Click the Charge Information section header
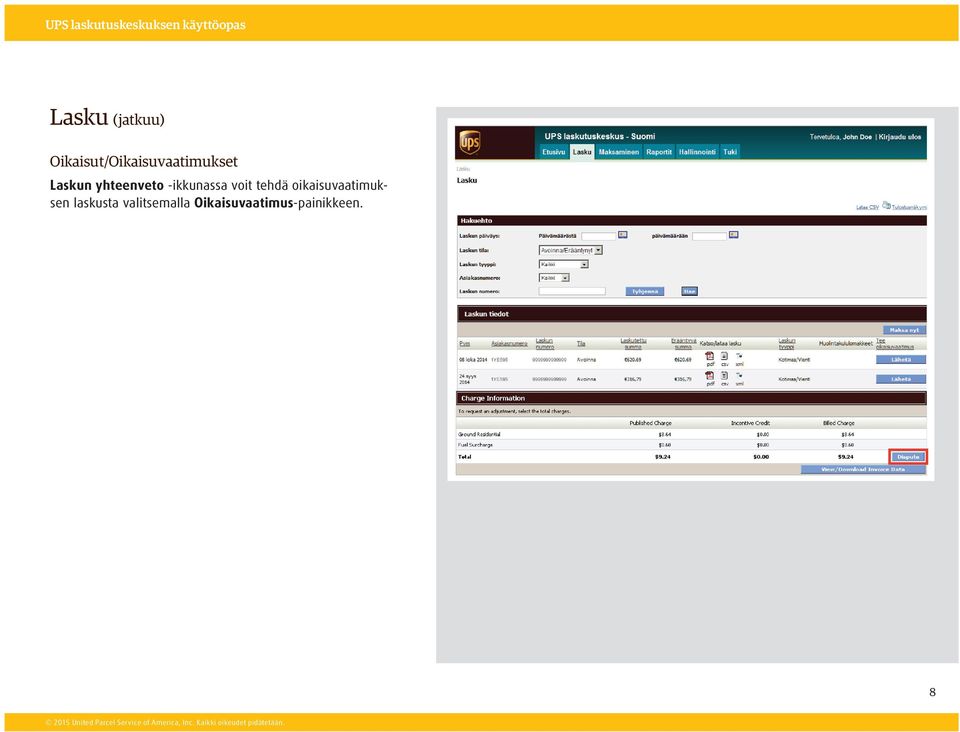 click(x=691, y=398)
